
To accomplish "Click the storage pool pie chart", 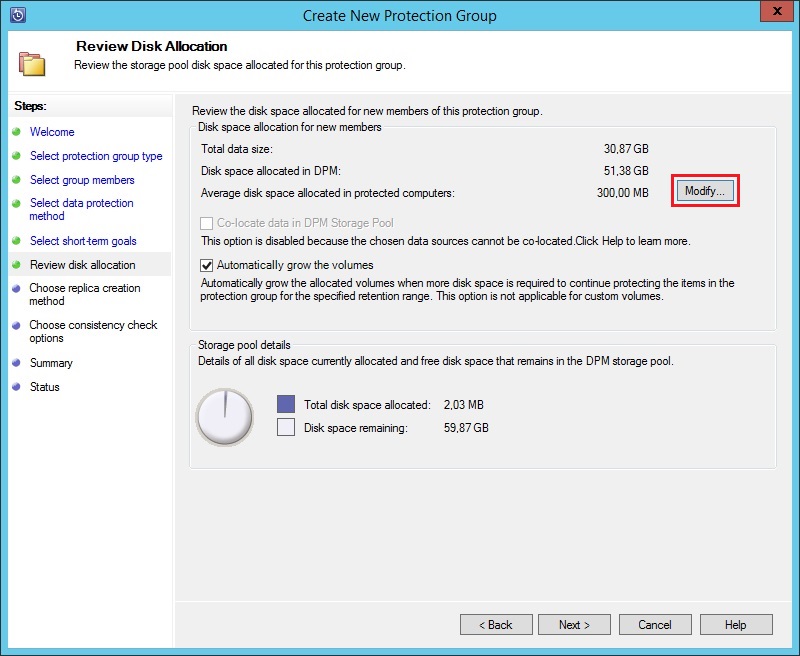I will (225, 417).
